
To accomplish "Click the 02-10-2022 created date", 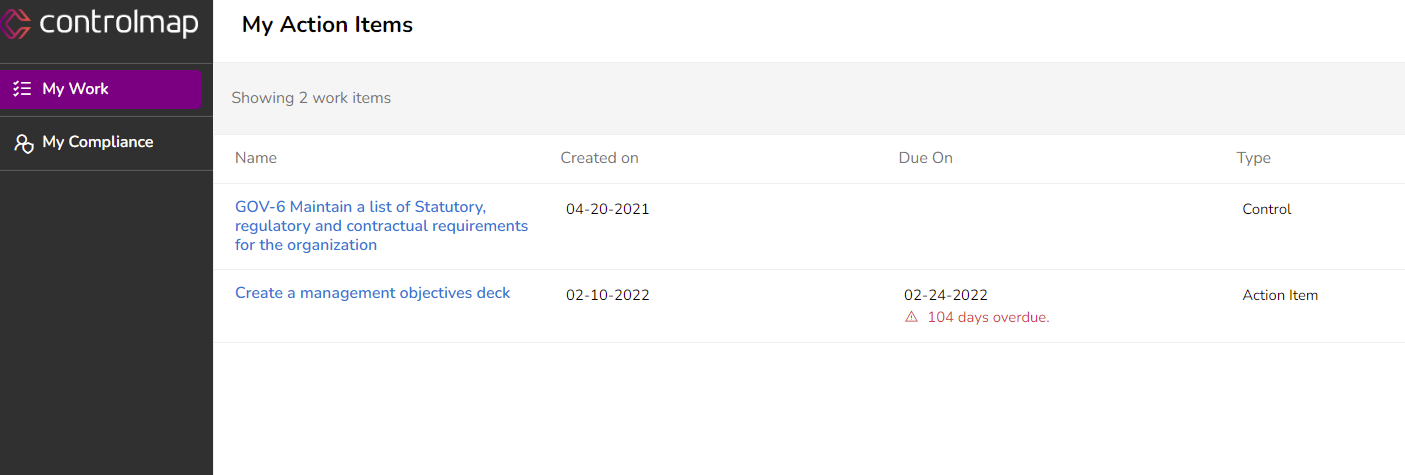I will (608, 295).
